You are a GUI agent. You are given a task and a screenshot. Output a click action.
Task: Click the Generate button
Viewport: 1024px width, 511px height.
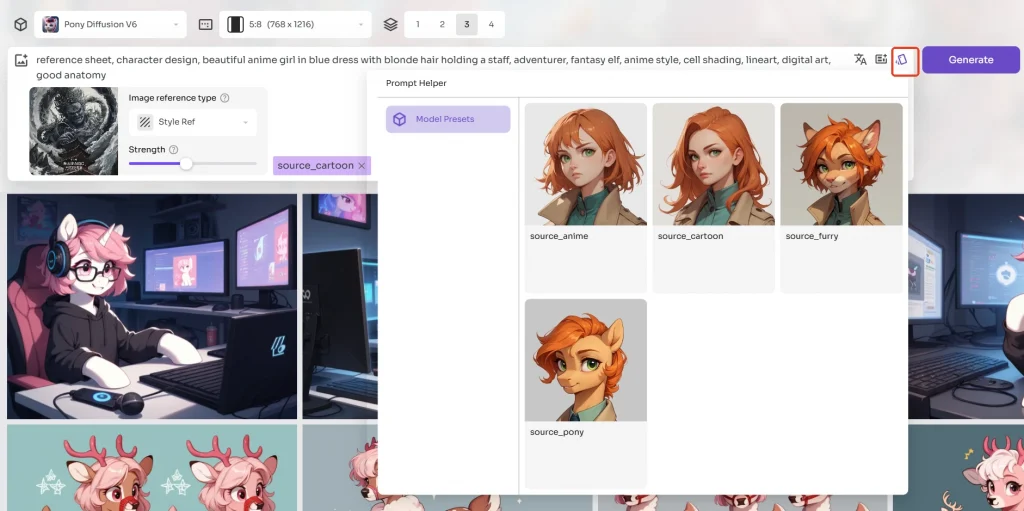point(970,59)
